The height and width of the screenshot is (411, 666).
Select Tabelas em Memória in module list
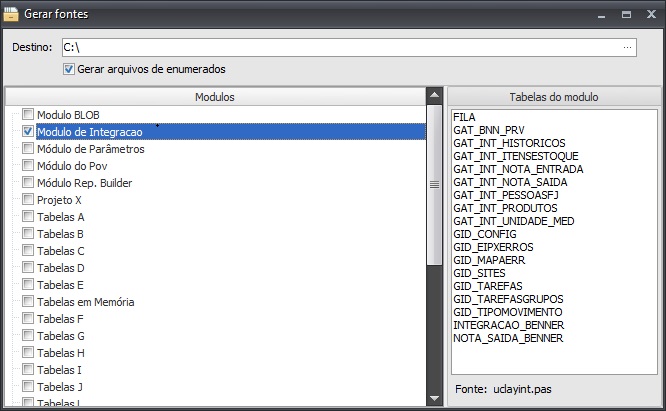coord(85,302)
